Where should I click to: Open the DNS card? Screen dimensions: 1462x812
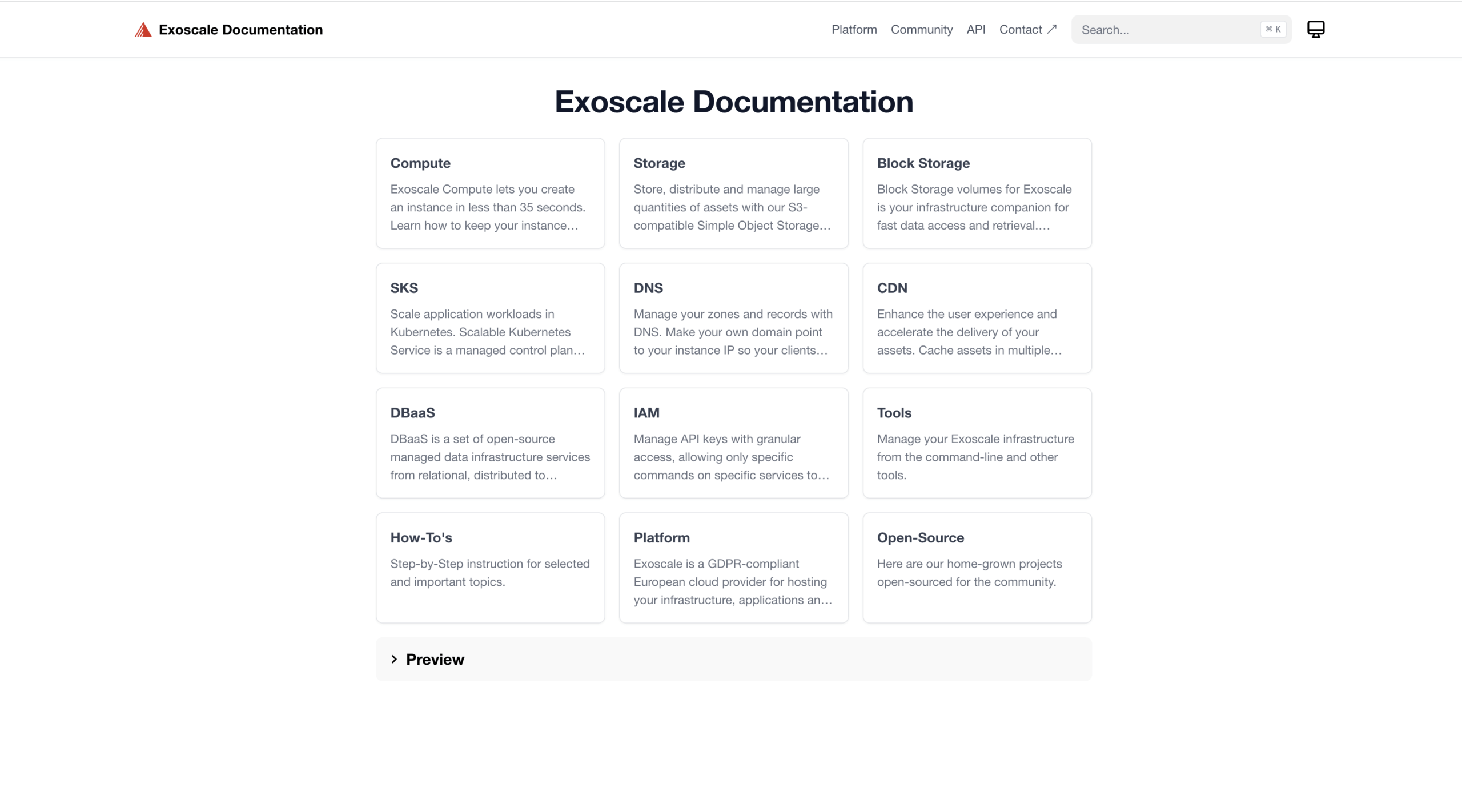[733, 318]
